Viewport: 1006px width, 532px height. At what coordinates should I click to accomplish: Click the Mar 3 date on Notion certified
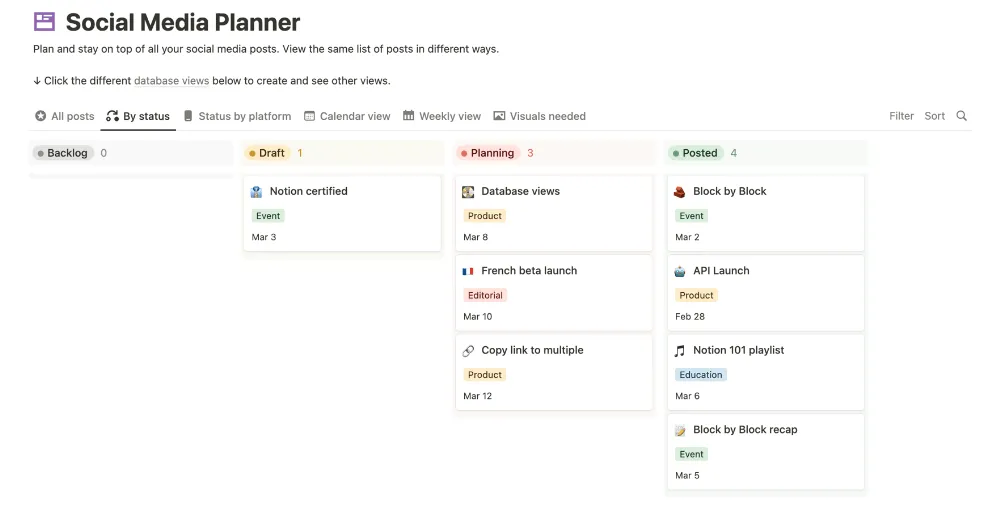264,237
